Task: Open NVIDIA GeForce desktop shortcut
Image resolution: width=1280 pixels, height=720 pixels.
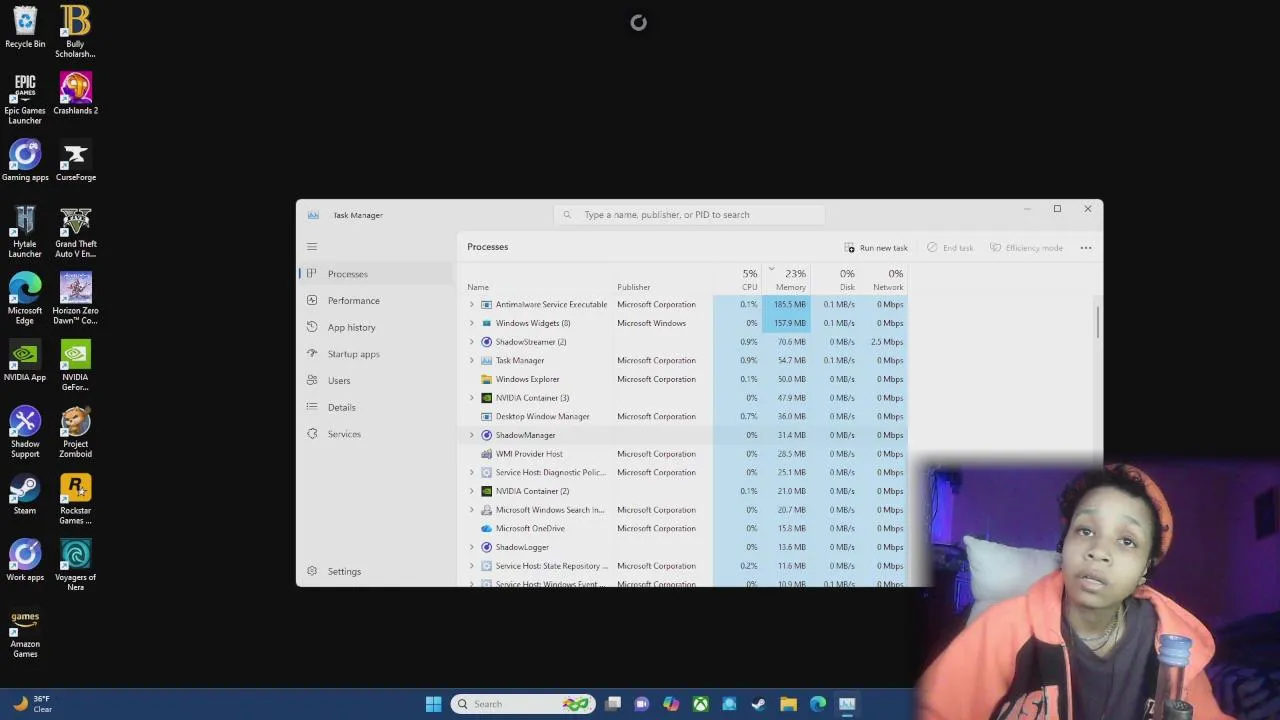Action: pos(75,365)
